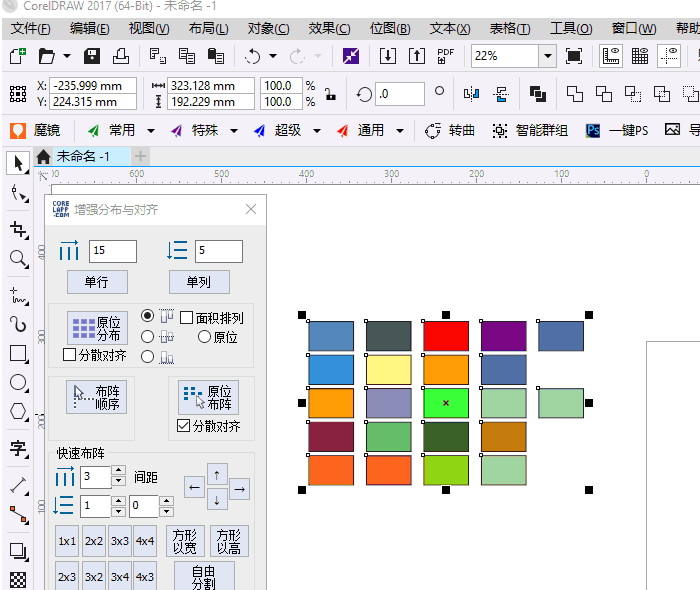The height and width of the screenshot is (590, 700).
Task: Click the Undo arrow icon
Action: tap(253, 56)
